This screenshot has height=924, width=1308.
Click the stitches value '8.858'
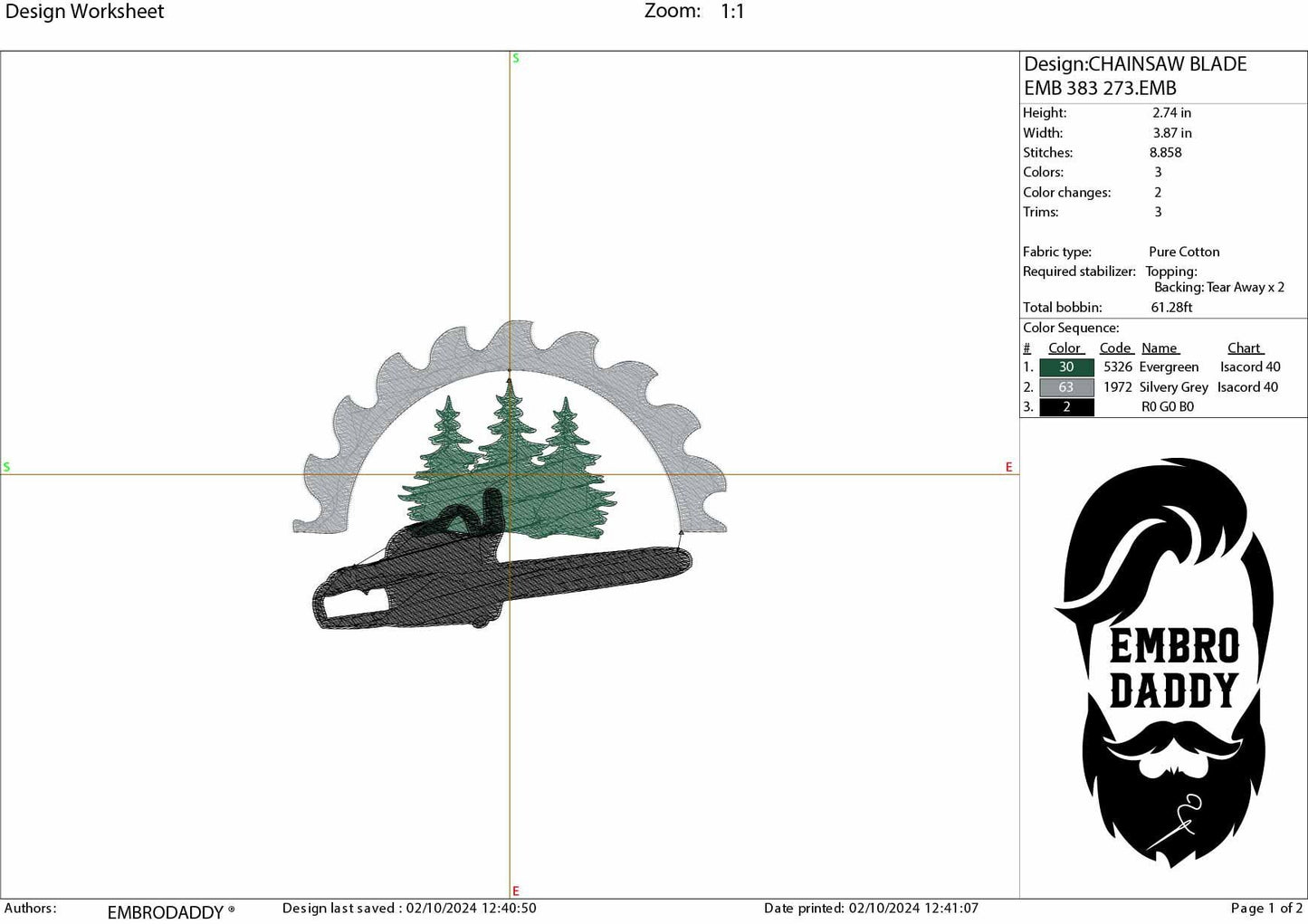pyautogui.click(x=1165, y=153)
